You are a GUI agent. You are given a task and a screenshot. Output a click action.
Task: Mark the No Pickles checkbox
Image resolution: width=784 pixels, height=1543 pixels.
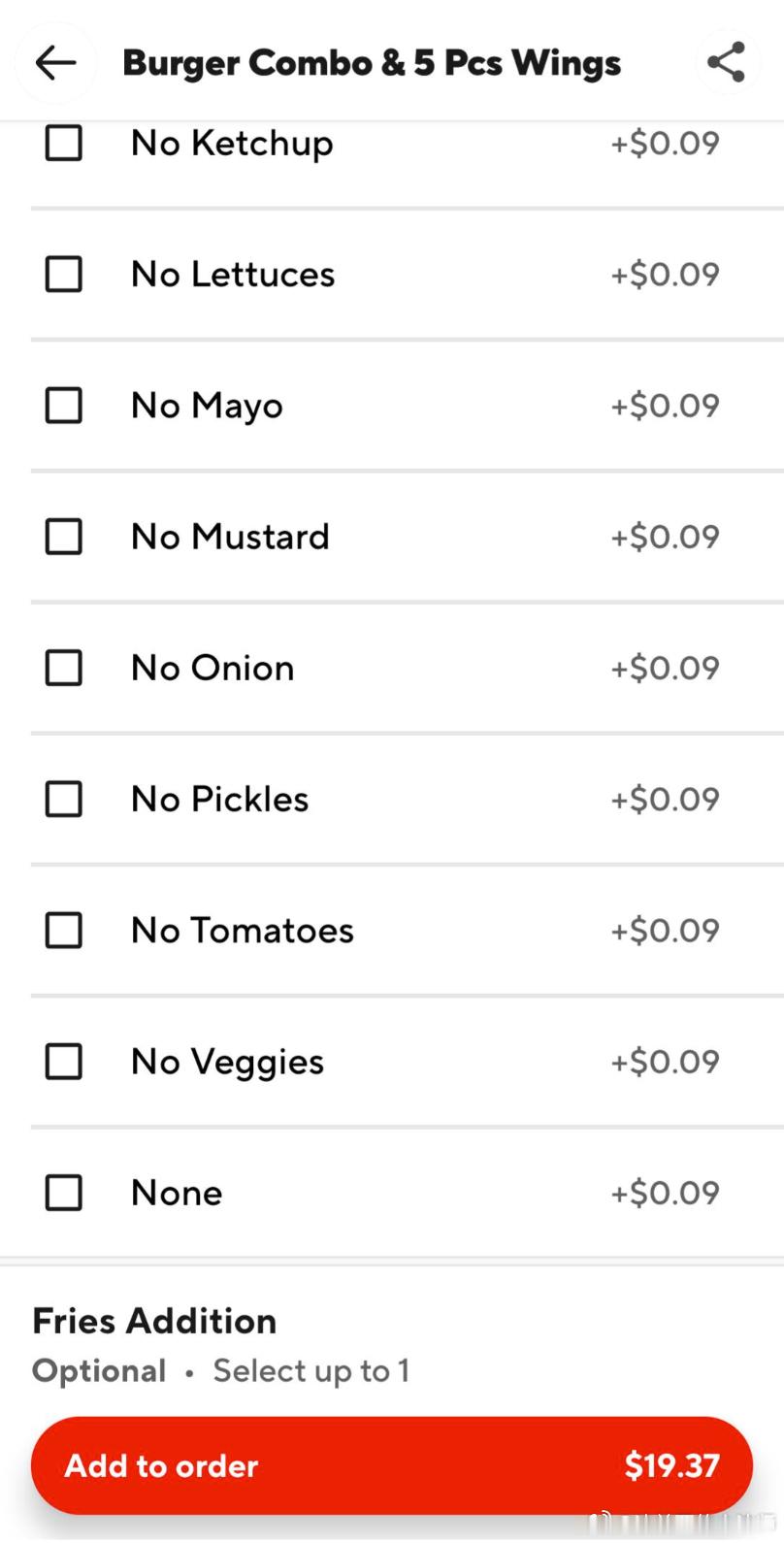coord(64,800)
